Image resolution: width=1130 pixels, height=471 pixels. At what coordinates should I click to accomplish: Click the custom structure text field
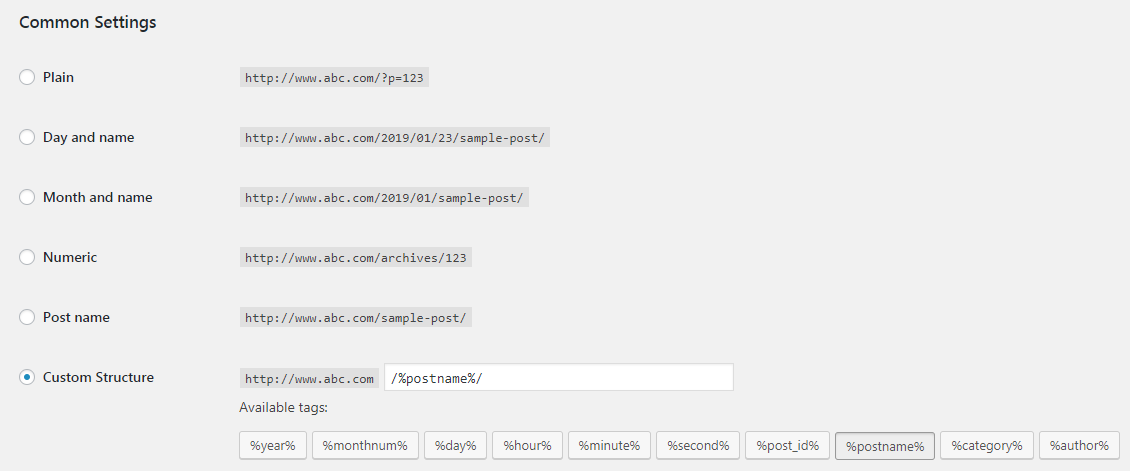(x=559, y=377)
